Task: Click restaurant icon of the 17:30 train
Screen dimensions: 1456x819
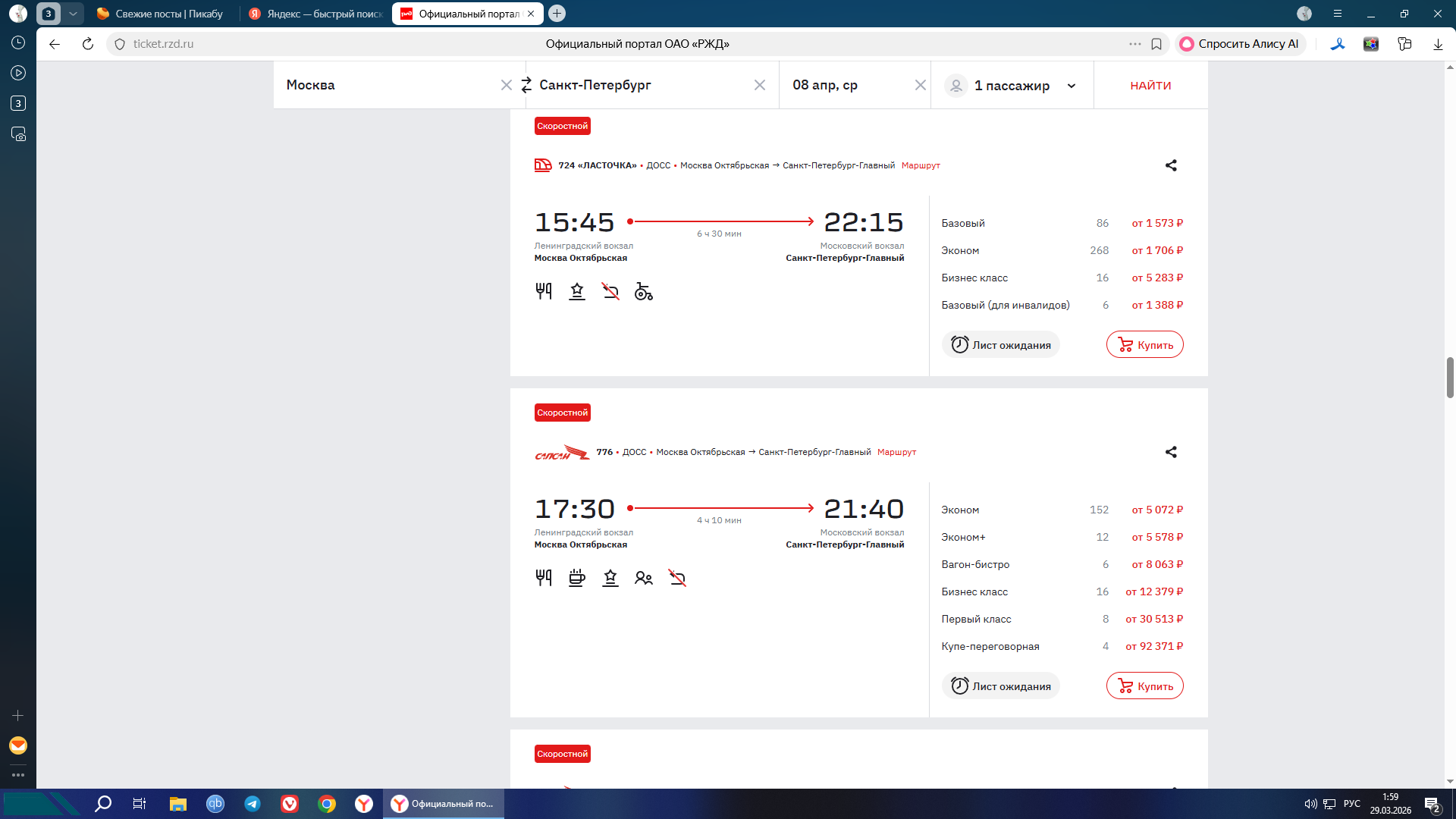Action: tap(544, 578)
